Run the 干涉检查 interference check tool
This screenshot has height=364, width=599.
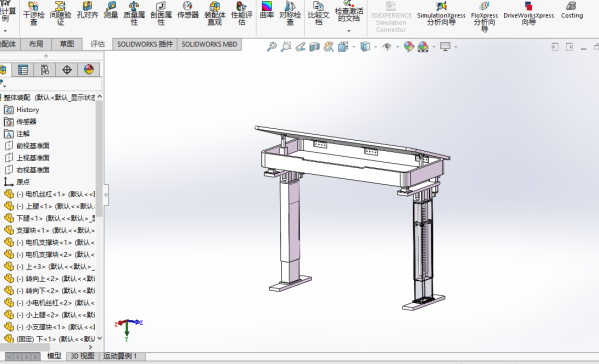pos(34,13)
